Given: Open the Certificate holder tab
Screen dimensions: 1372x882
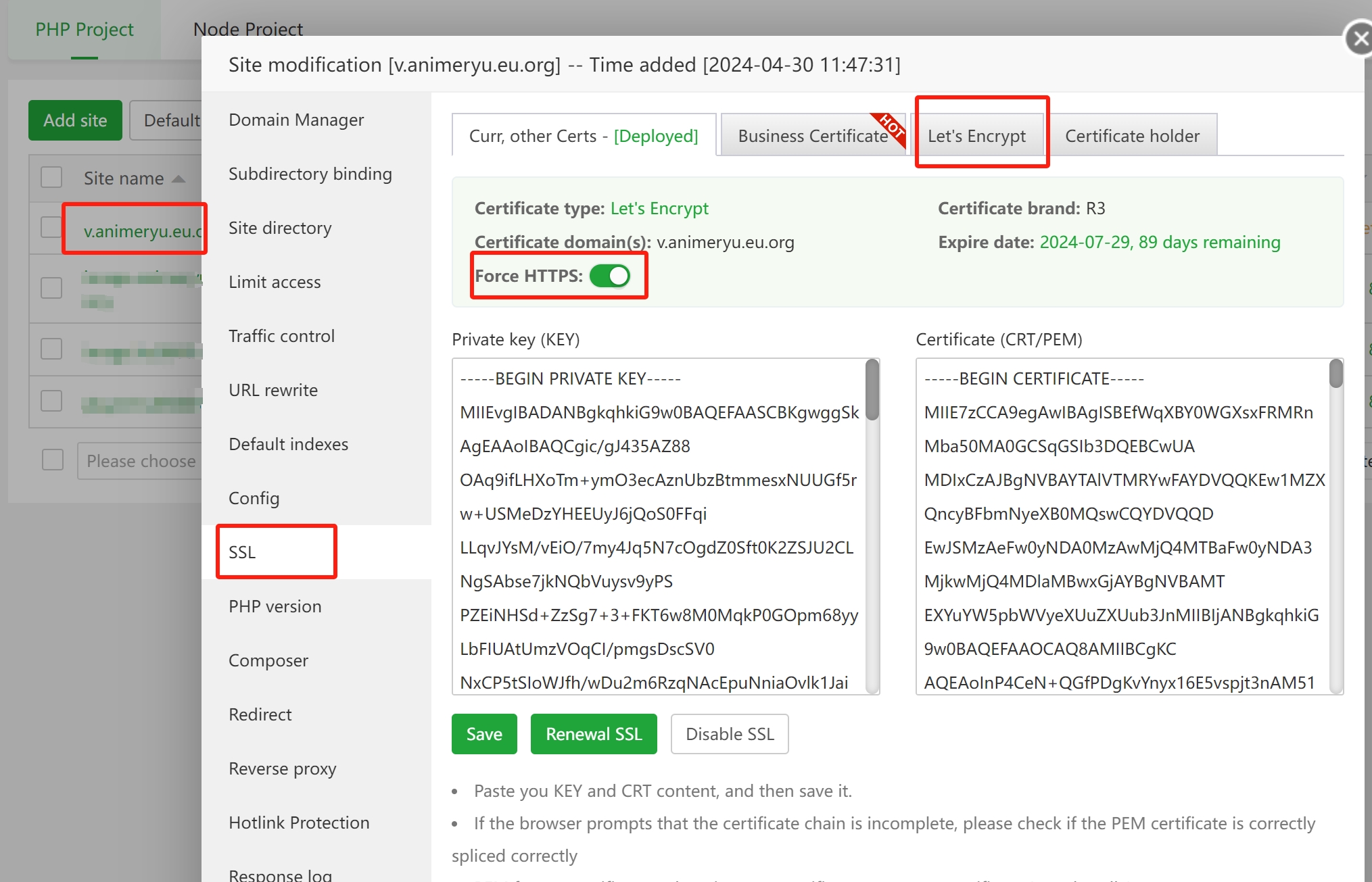Looking at the screenshot, I should 1132,136.
